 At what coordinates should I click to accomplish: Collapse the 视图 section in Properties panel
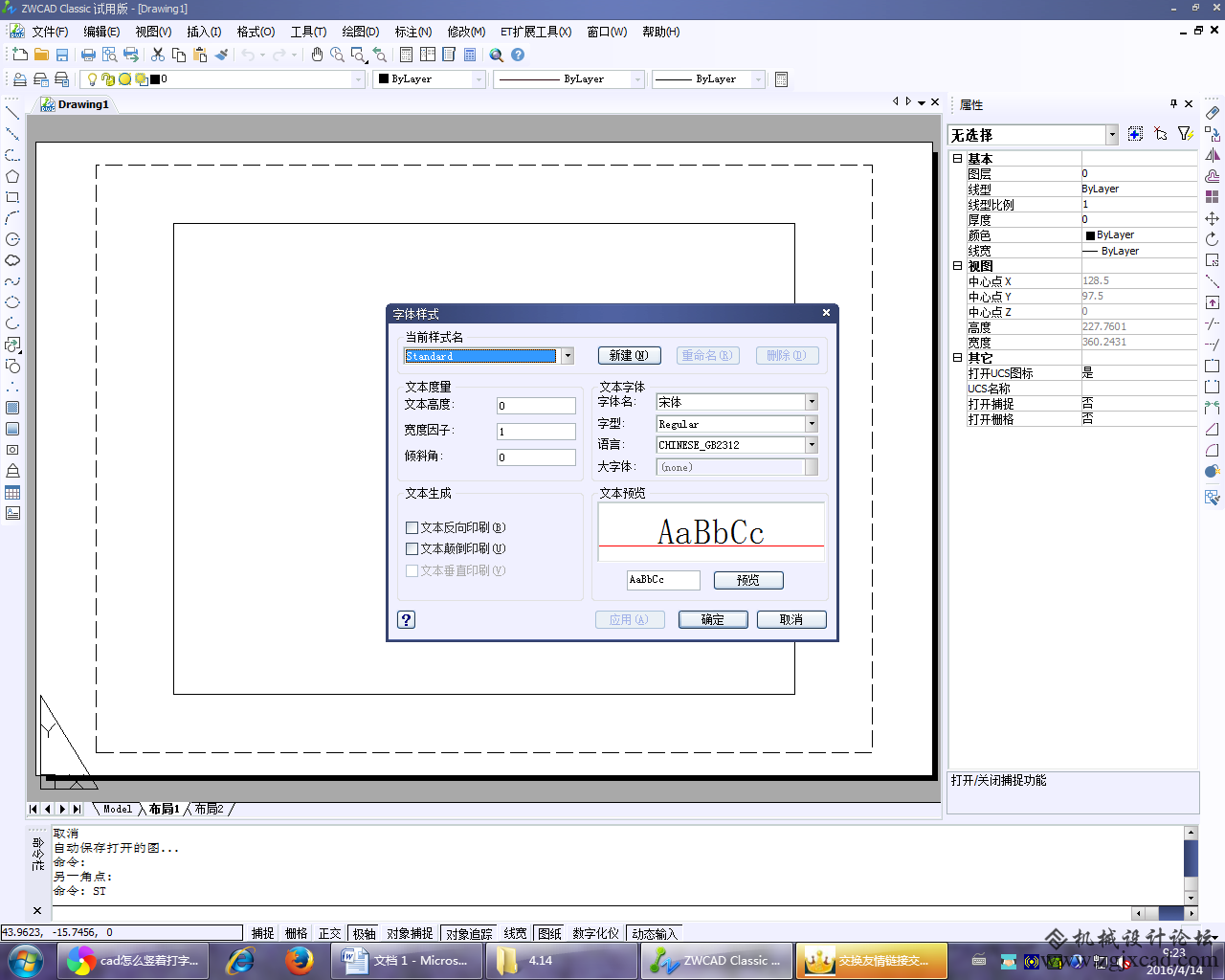(x=957, y=266)
